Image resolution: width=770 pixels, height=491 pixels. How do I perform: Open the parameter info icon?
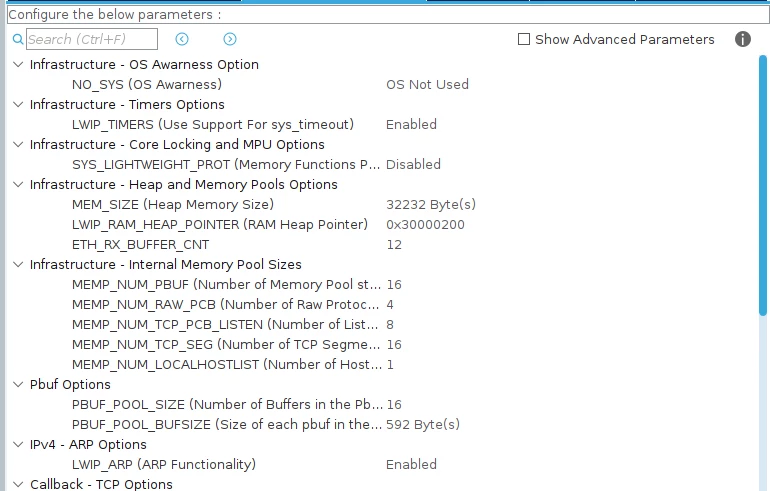[x=742, y=39]
